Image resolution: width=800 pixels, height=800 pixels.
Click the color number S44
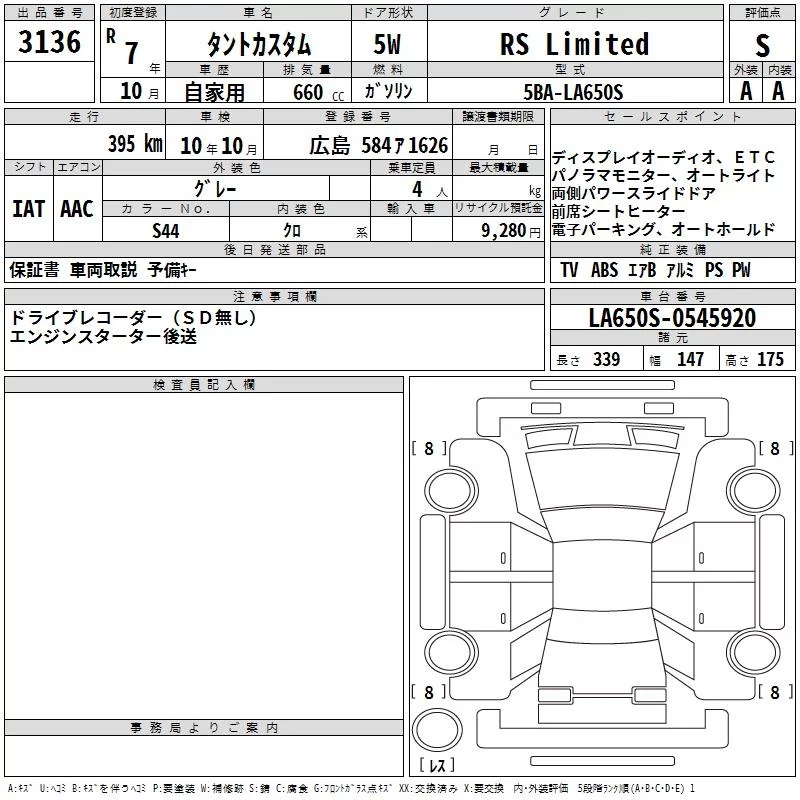pos(166,231)
